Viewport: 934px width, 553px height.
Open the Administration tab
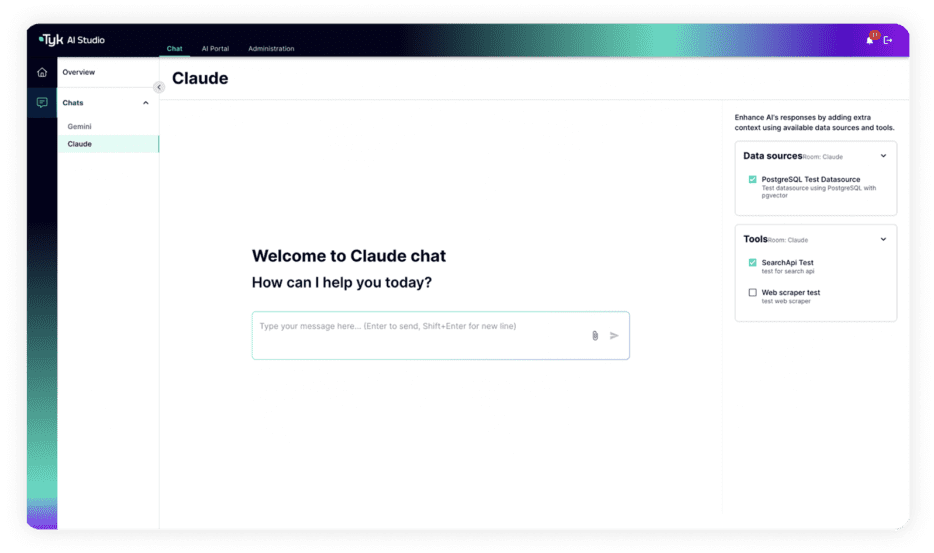(271, 49)
